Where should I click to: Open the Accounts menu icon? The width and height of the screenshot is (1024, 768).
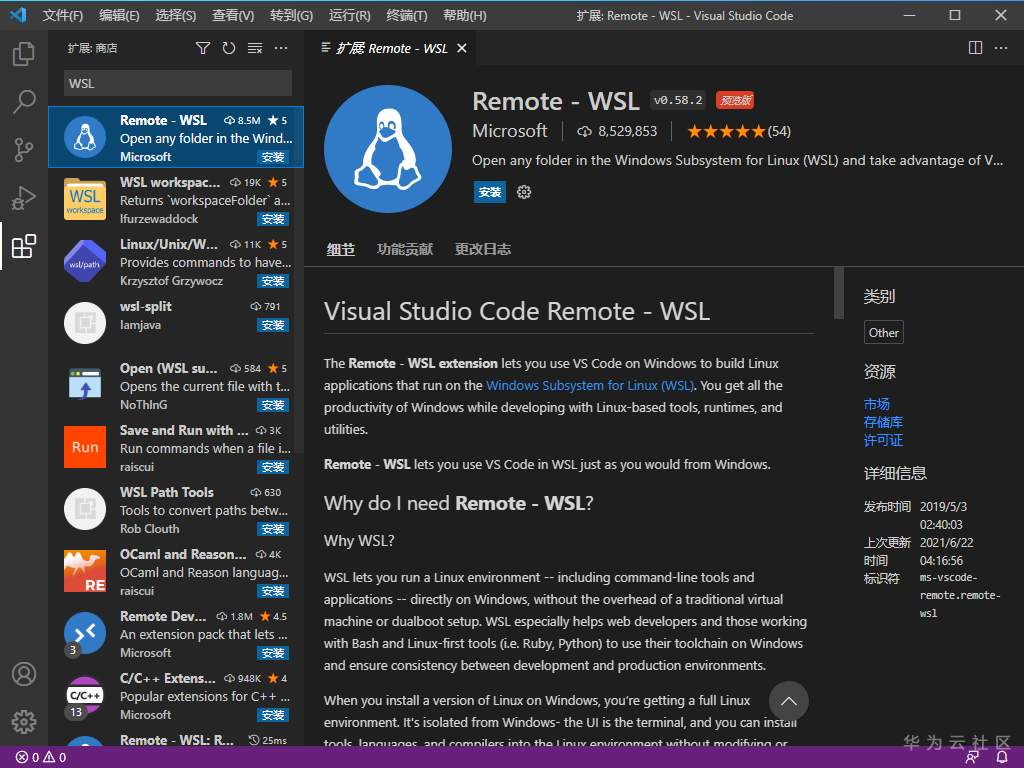[x=24, y=674]
